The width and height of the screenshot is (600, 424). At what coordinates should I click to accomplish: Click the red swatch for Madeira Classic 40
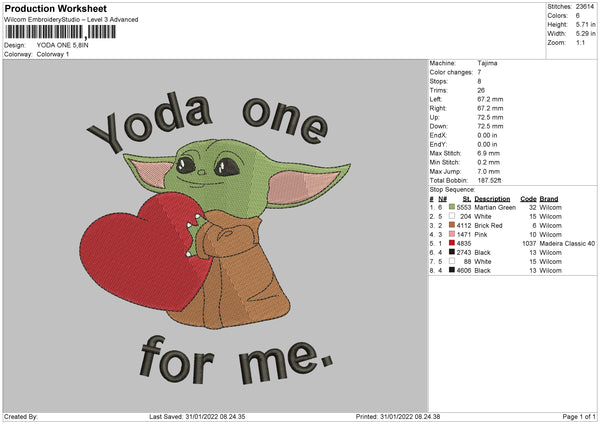click(452, 243)
